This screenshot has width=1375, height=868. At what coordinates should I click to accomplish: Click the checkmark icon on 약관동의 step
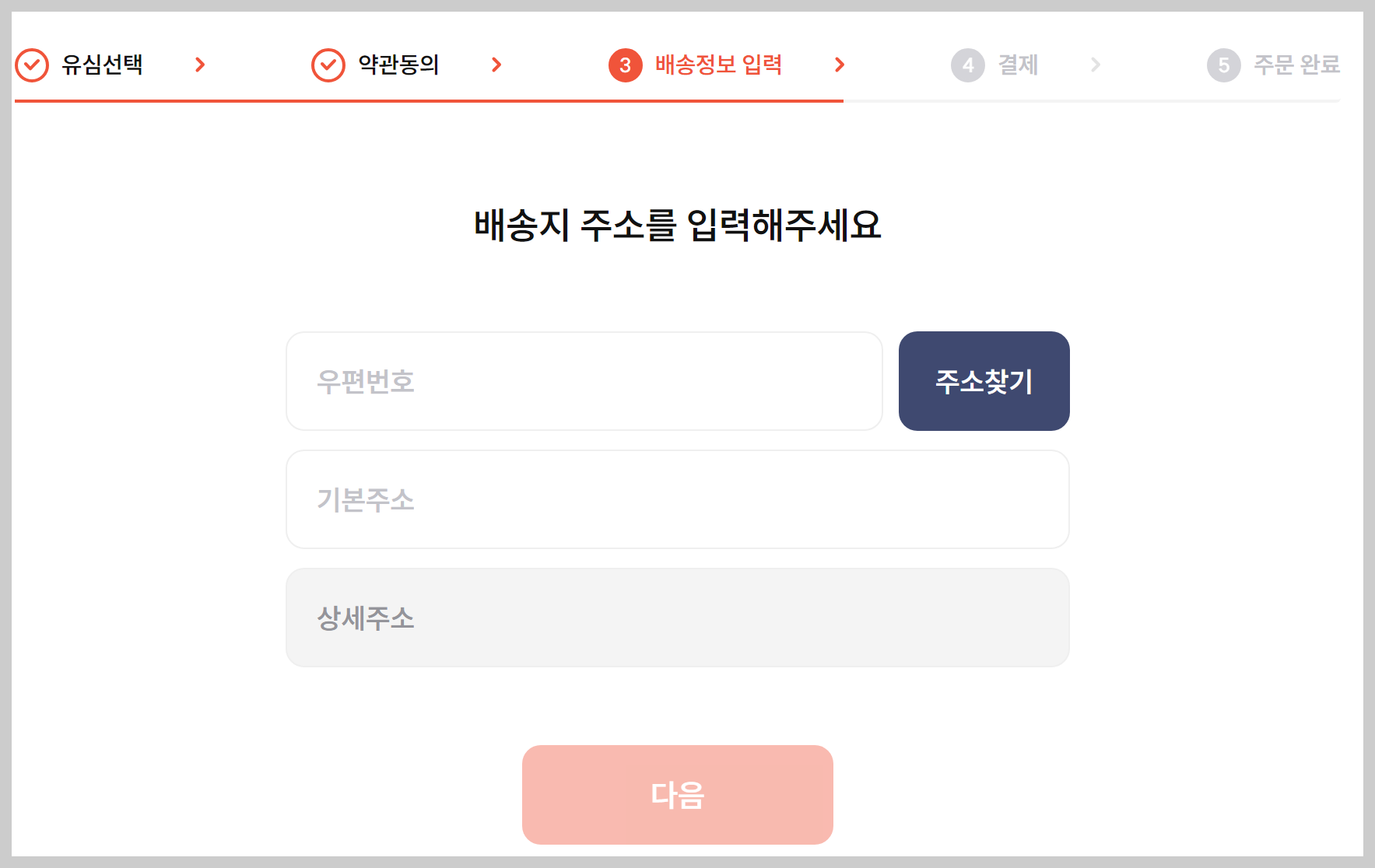(327, 65)
